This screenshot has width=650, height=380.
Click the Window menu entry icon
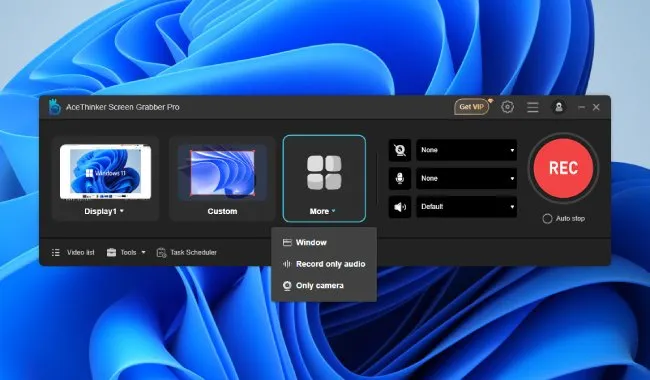287,242
